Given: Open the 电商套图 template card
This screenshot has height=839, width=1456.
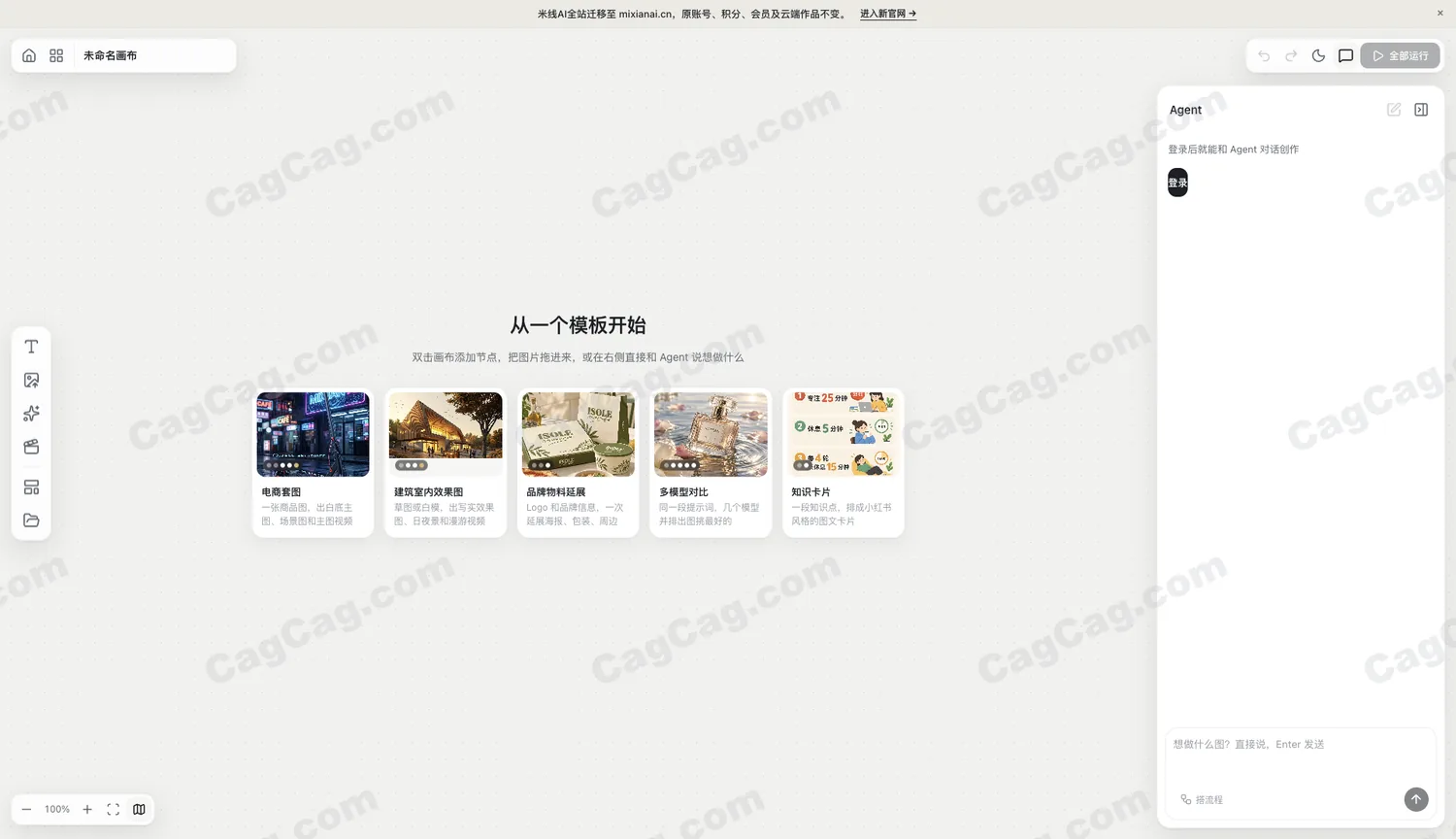Looking at the screenshot, I should point(313,462).
